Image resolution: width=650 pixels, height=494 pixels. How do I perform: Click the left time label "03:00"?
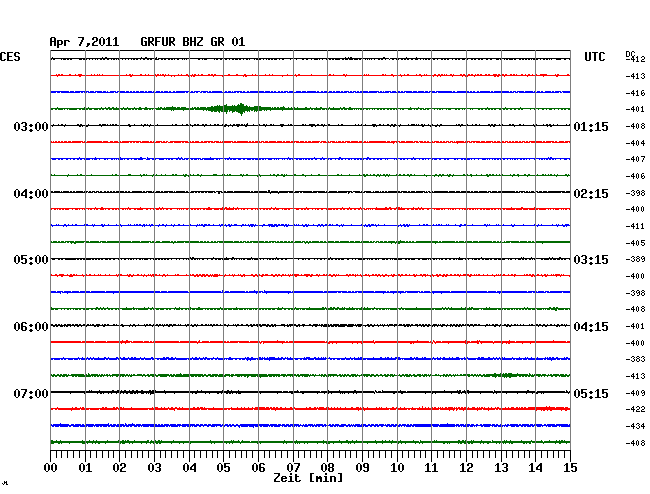click(31, 126)
